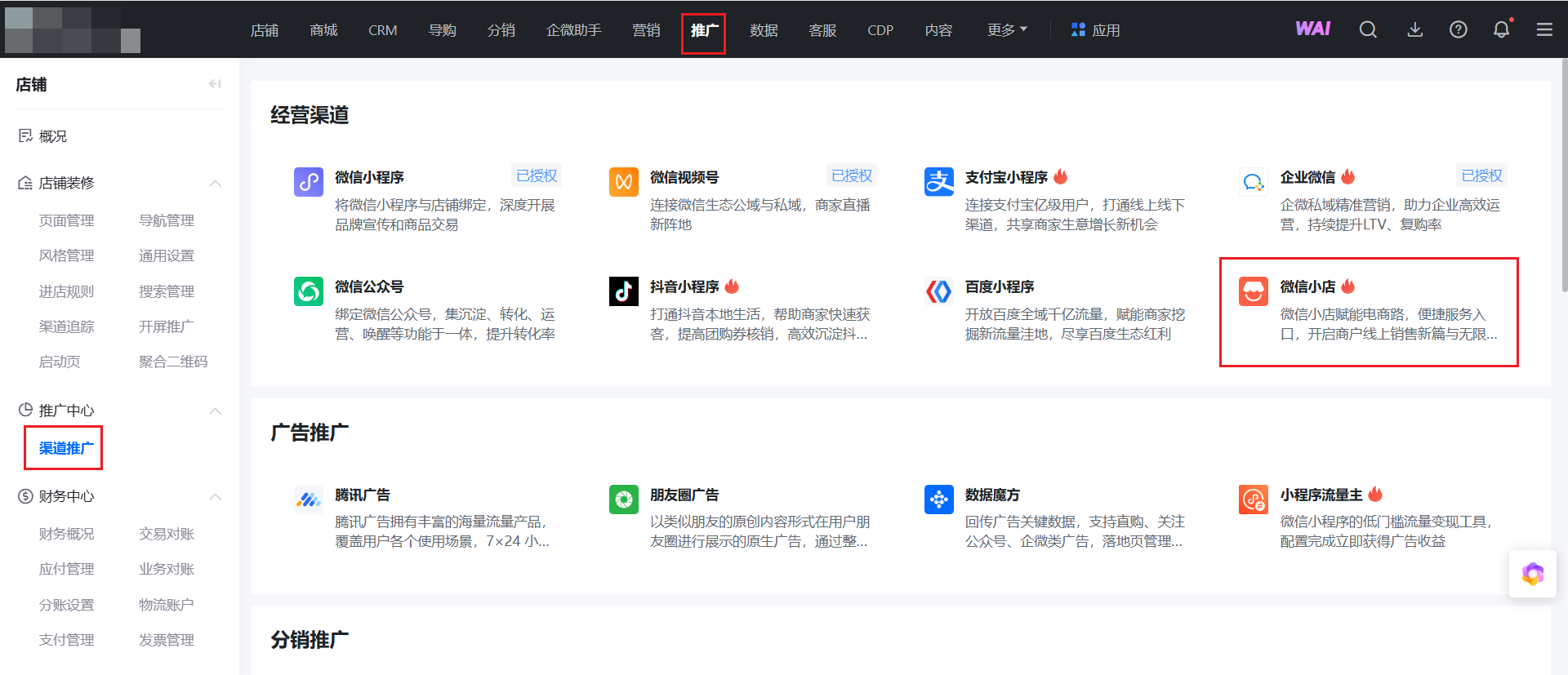The height and width of the screenshot is (675, 1568).
Task: Click the Alipay mini program icon
Action: [938, 181]
